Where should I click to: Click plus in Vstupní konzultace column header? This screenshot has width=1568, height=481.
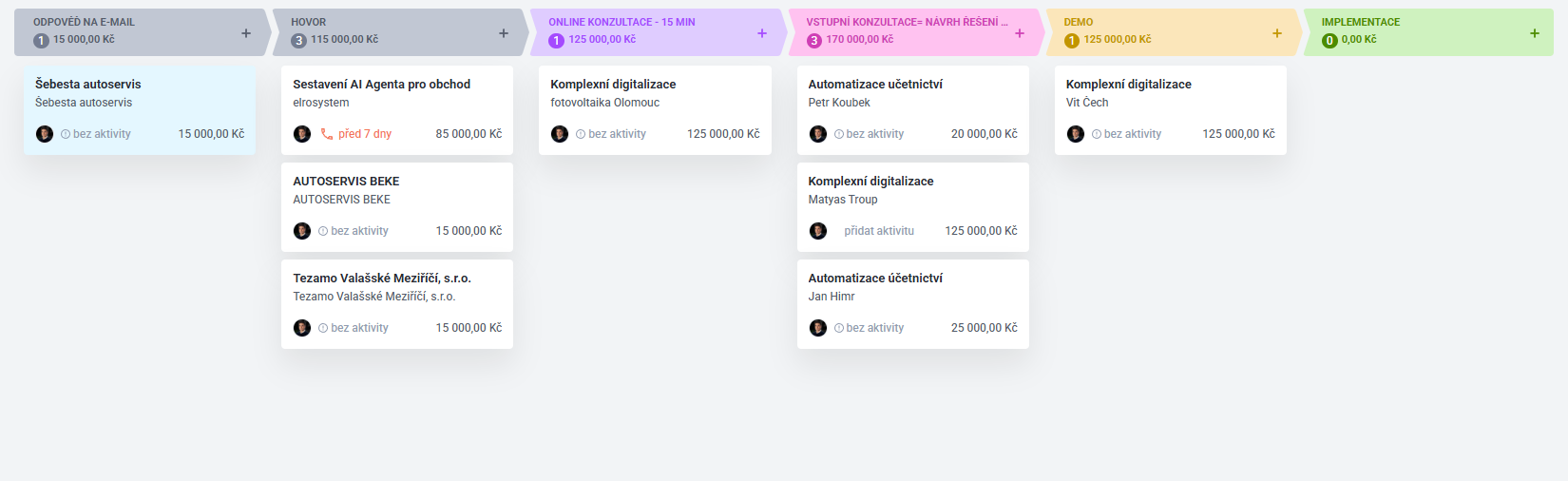pyautogui.click(x=1020, y=33)
